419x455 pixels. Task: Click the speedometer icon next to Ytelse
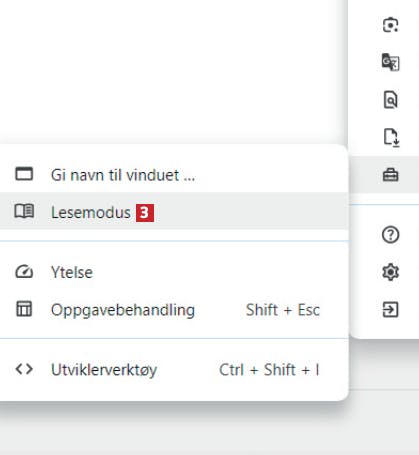(x=24, y=272)
